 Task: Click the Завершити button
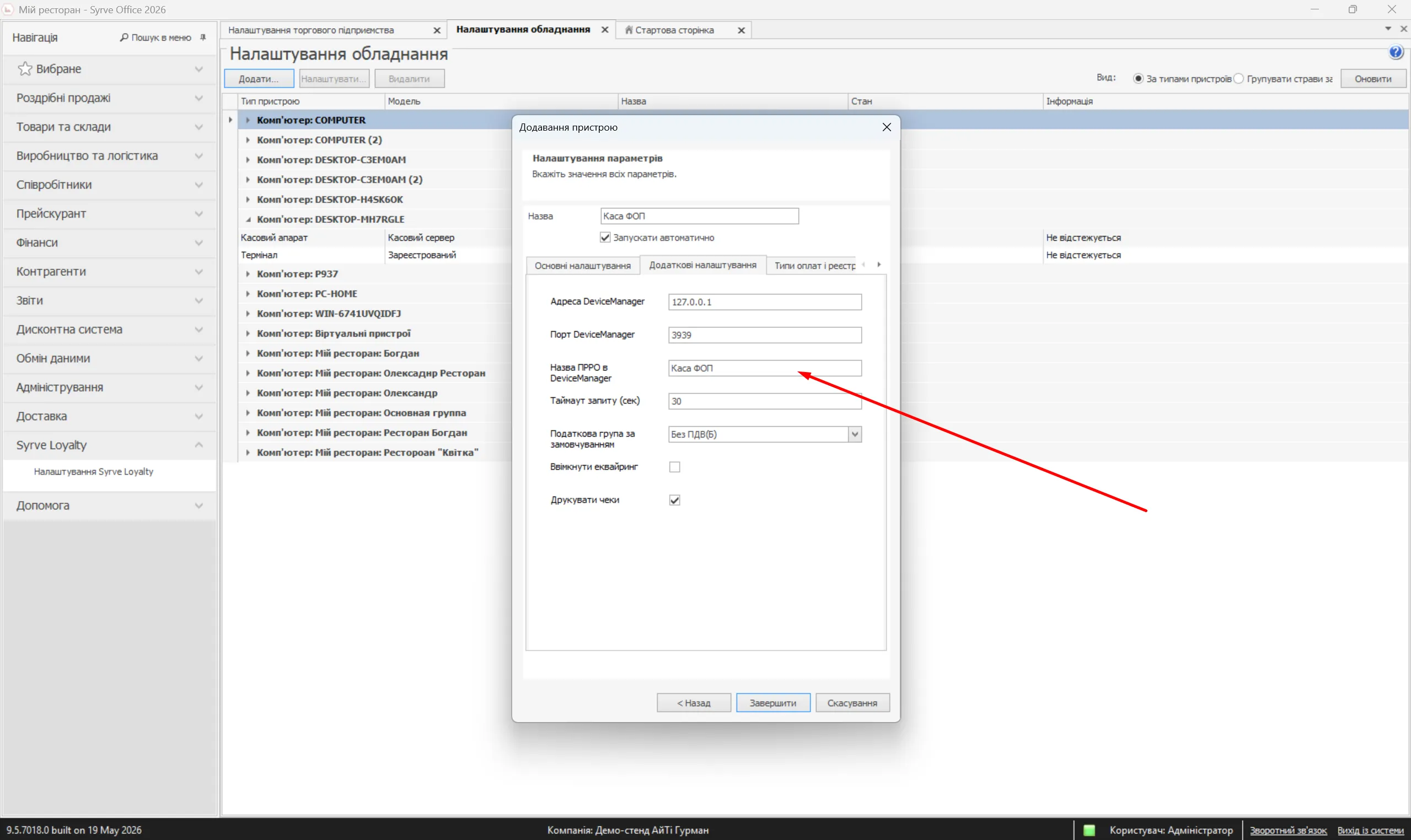(773, 703)
